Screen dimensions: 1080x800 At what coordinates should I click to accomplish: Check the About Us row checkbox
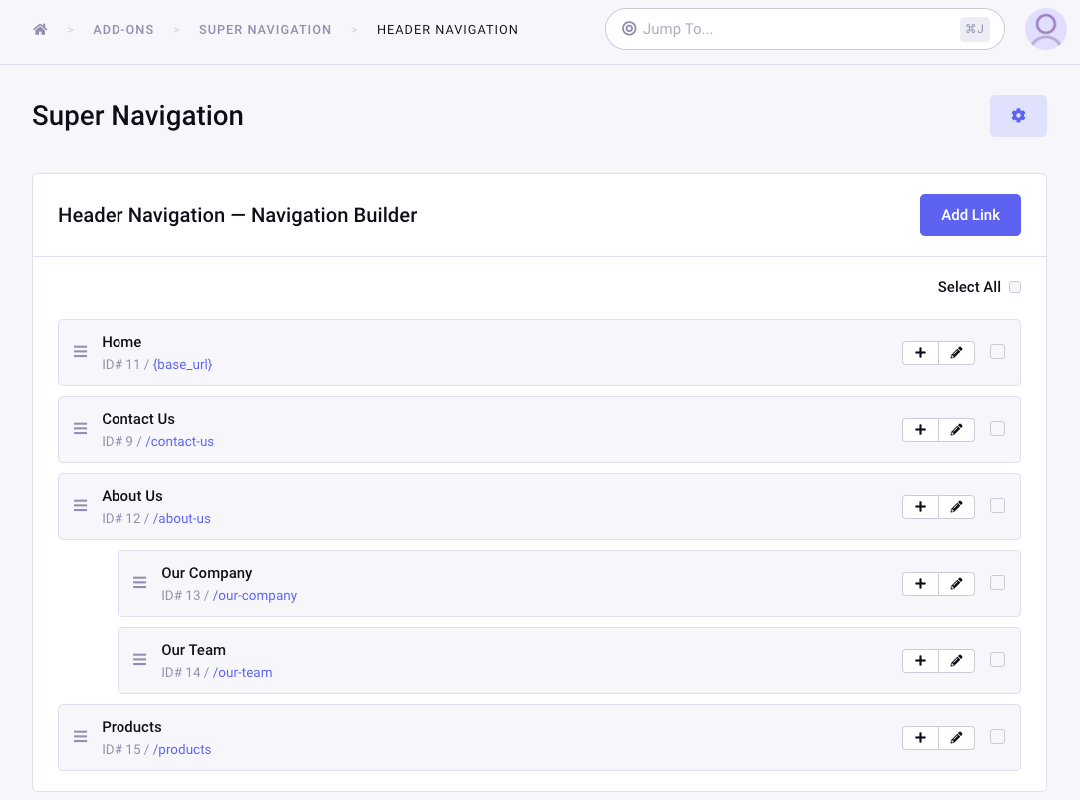(x=997, y=506)
